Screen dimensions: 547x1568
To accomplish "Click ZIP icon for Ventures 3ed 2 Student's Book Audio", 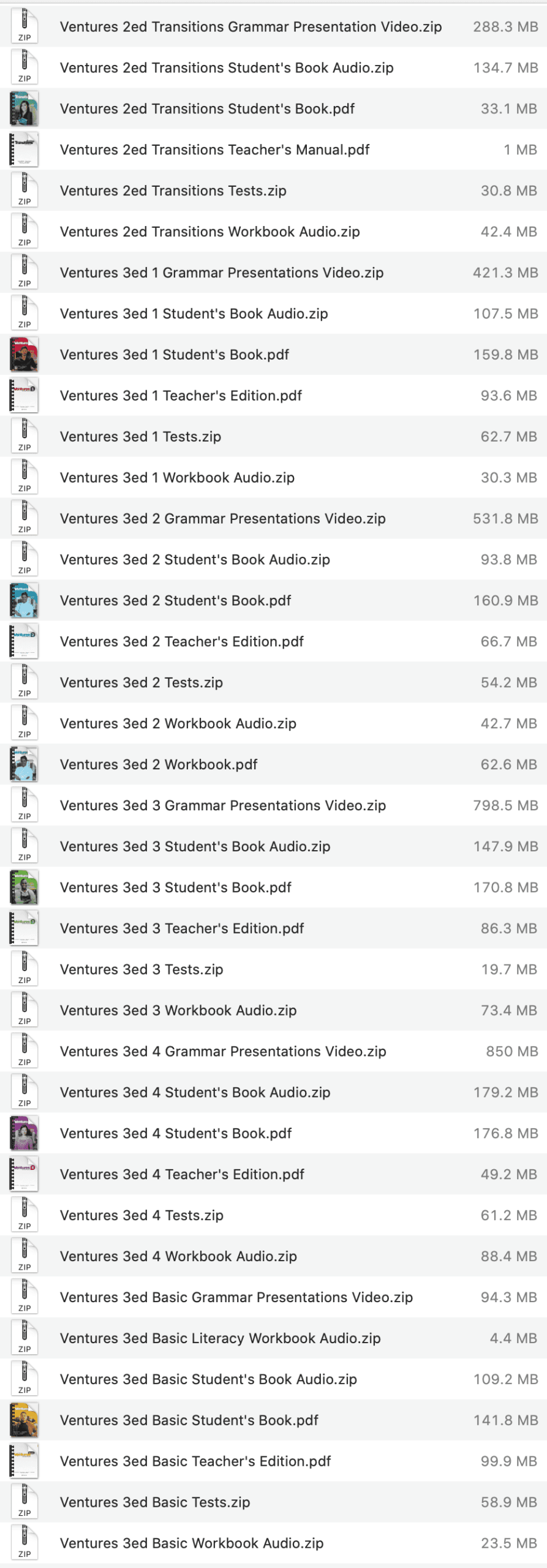I will coord(25,560).
